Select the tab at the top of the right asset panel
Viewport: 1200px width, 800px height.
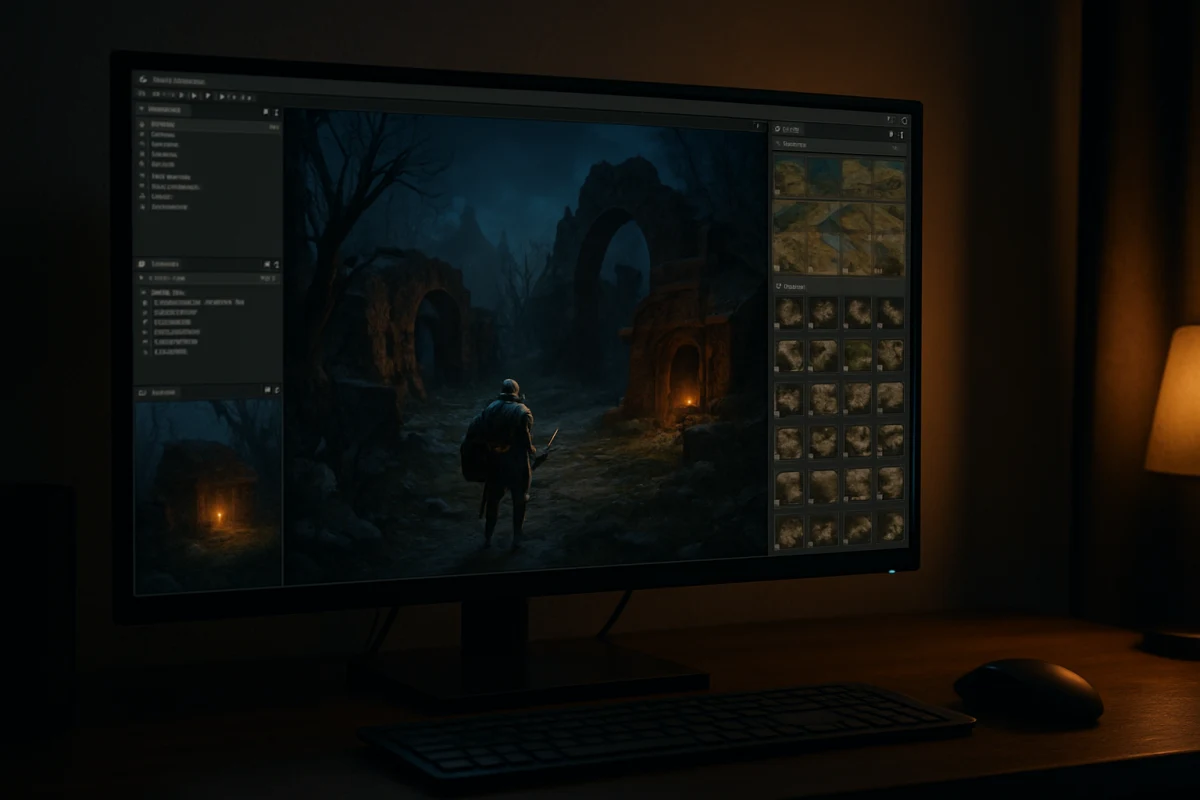790,129
